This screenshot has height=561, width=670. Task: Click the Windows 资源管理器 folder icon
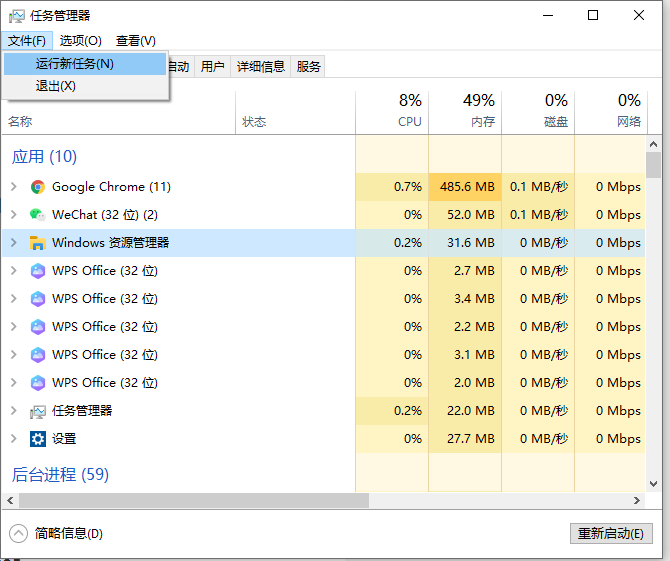38,243
